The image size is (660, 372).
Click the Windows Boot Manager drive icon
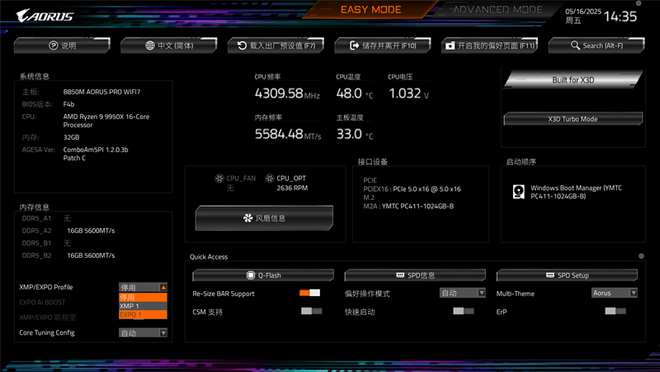[x=519, y=192]
